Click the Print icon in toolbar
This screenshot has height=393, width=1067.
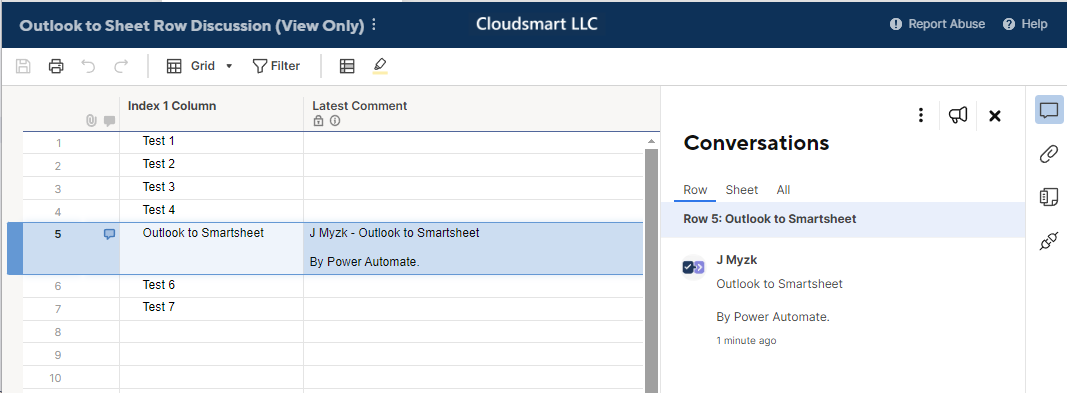(x=56, y=66)
